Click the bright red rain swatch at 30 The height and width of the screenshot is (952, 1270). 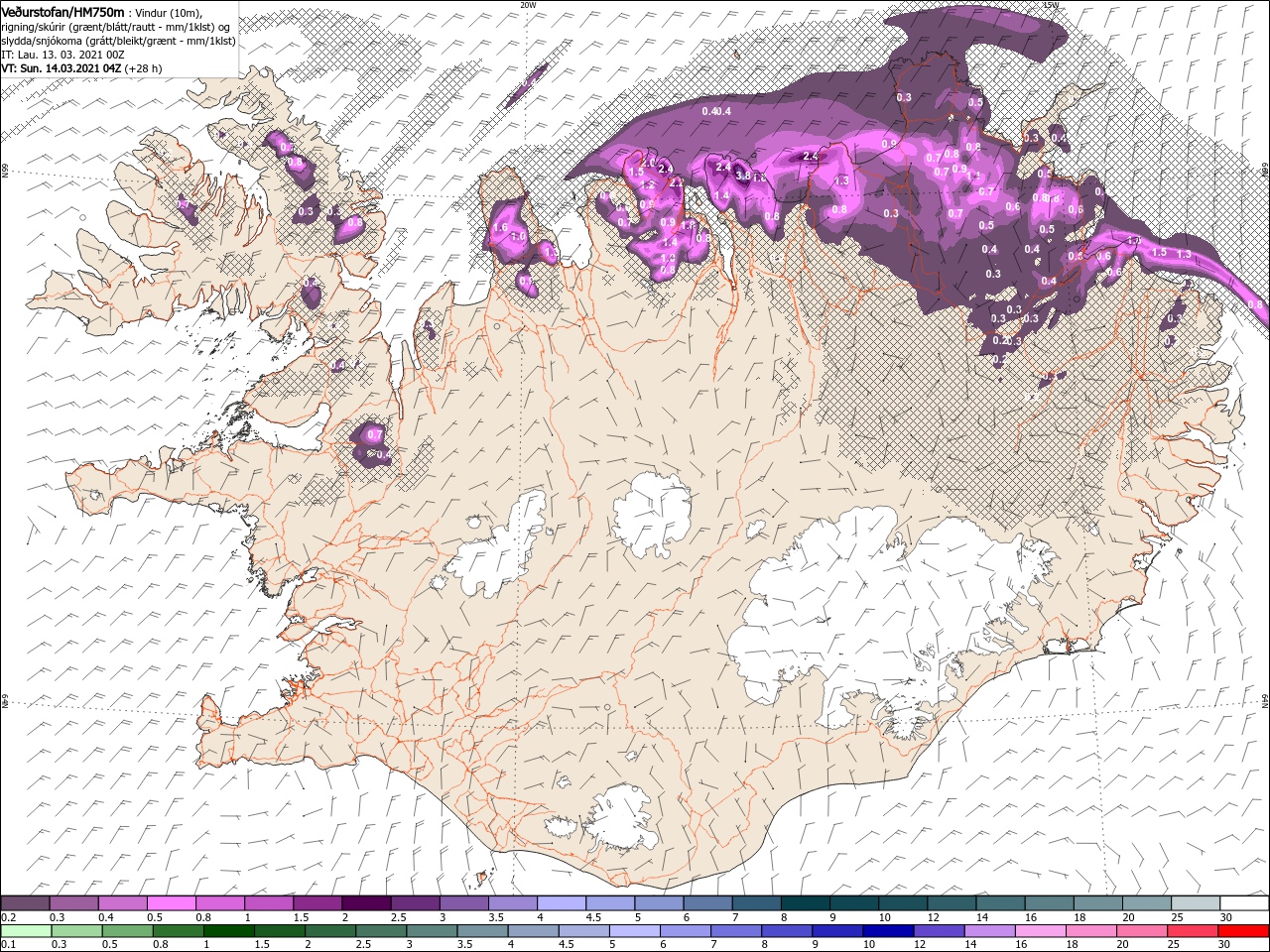point(1243,931)
